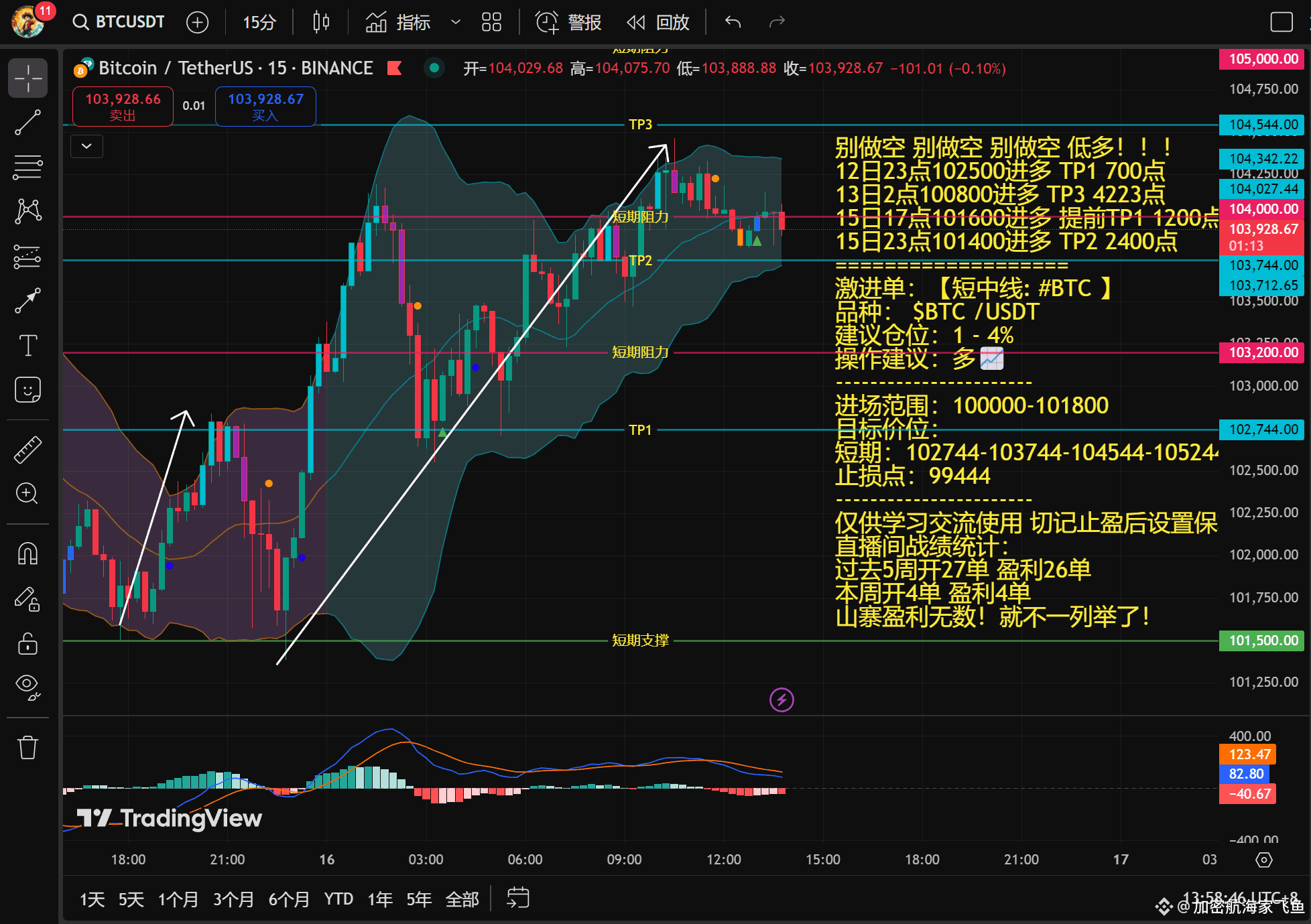1311x924 pixels.
Task: Add a symbol to compare with the plus icon
Action: point(197,22)
